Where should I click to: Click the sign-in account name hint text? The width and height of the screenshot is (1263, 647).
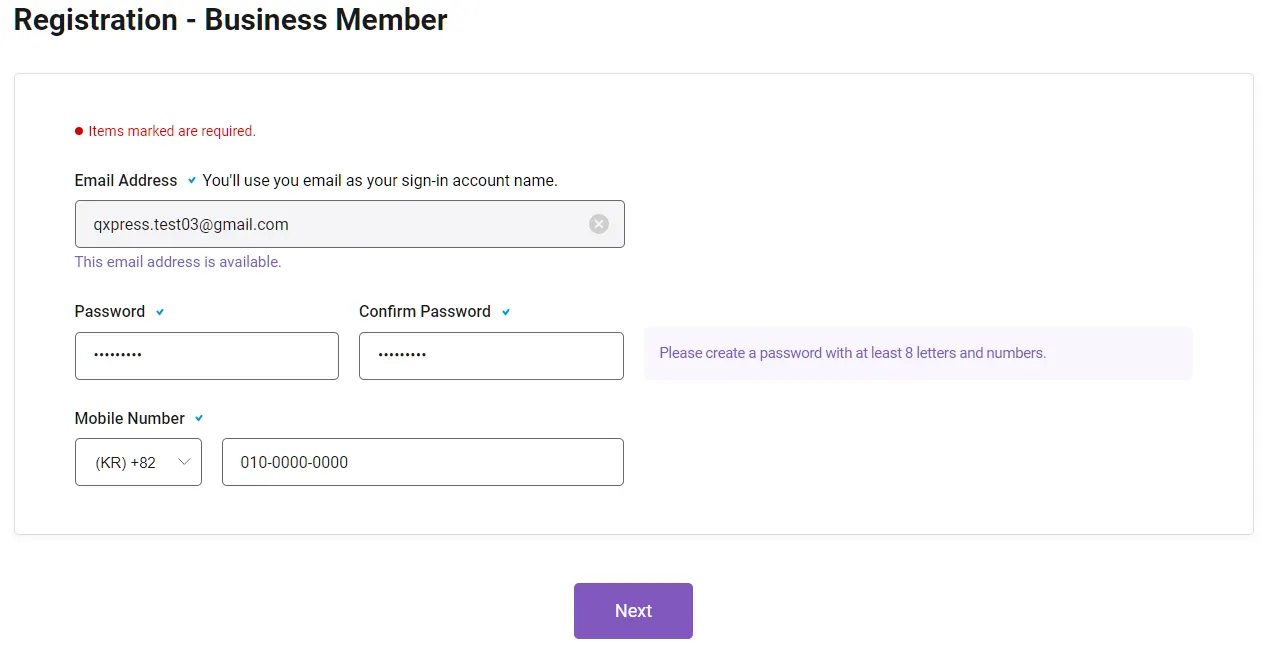[380, 181]
